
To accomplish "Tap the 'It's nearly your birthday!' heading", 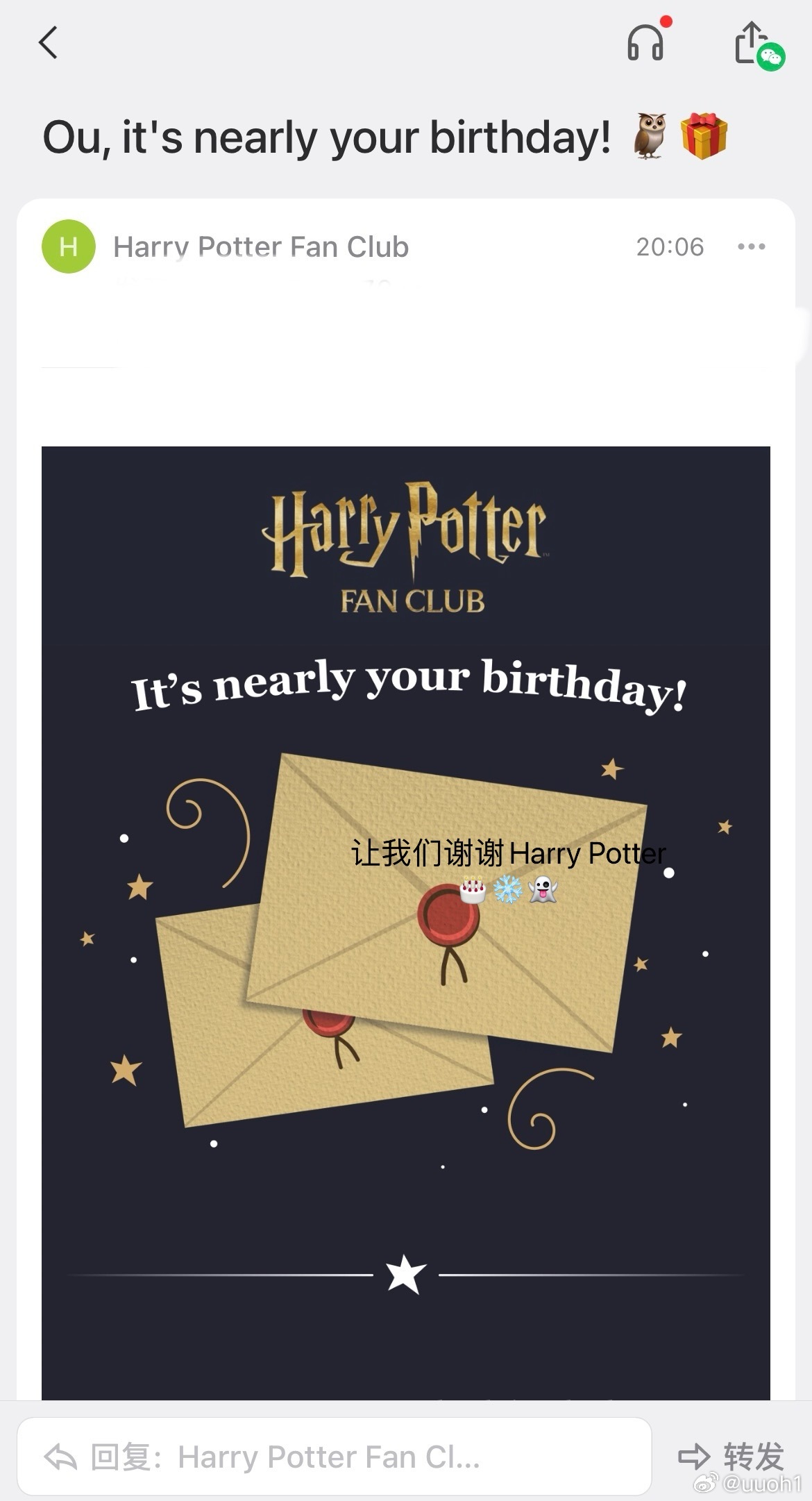I will point(409,686).
